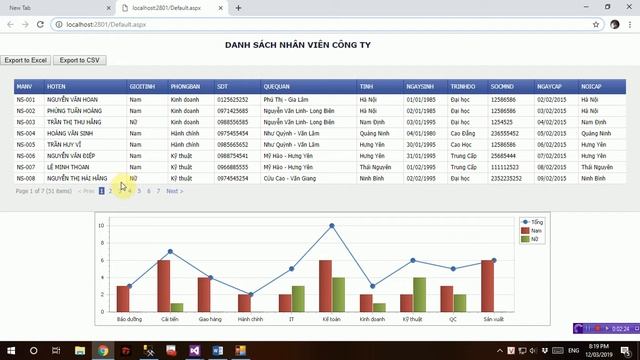Go to page 2 of the grid
640x360 pixels.
pyautogui.click(x=110, y=191)
